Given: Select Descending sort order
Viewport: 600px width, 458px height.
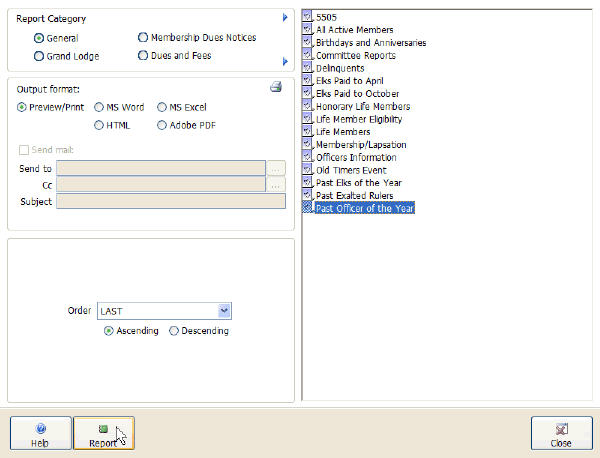Looking at the screenshot, I should 174,331.
